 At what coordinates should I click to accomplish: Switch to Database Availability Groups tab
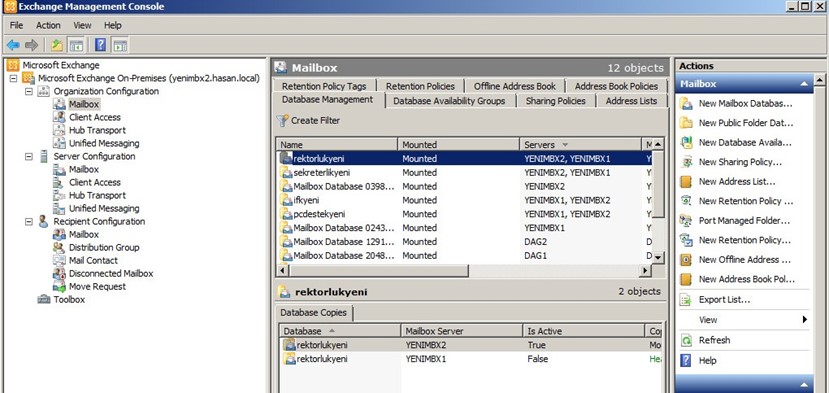(x=449, y=101)
